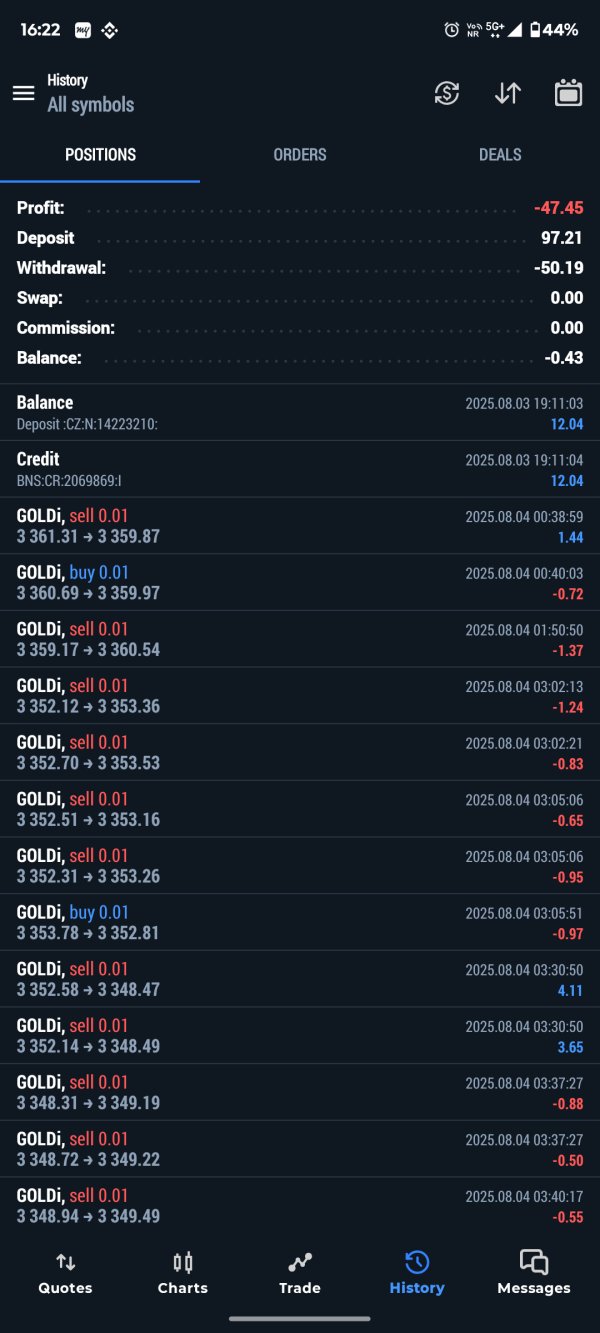Go to Quotes in bottom navigation
This screenshot has height=1333, width=600.
pos(66,1272)
